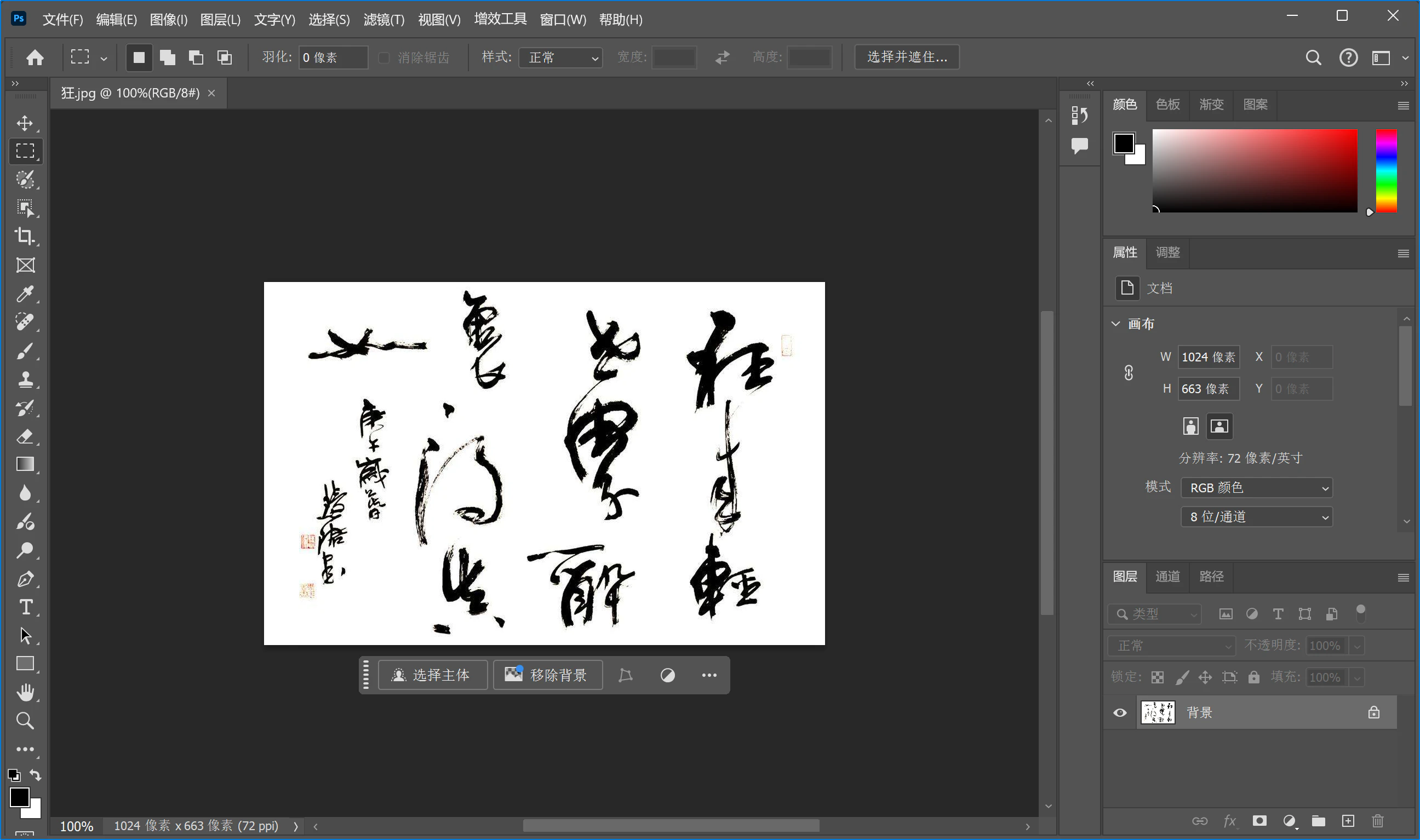Image resolution: width=1420 pixels, height=840 pixels.
Task: Select the Clone Stamp tool
Action: click(x=26, y=379)
